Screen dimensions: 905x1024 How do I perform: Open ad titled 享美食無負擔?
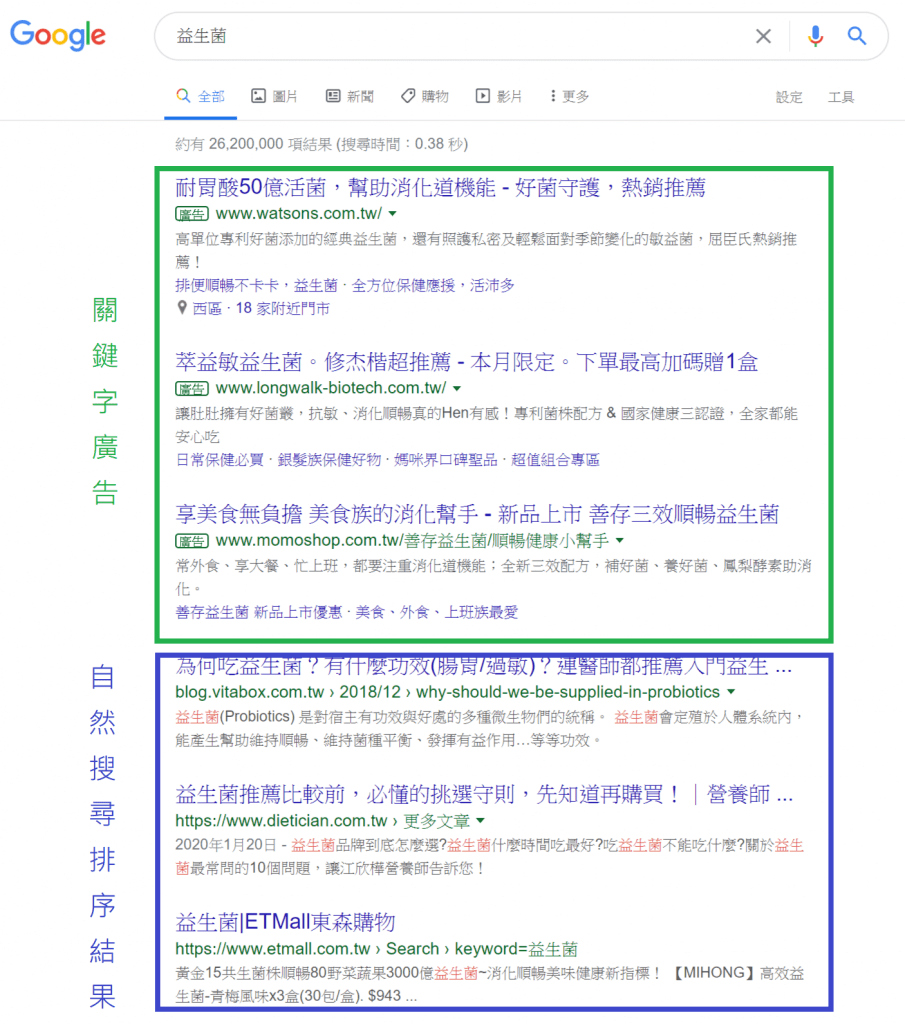point(477,514)
